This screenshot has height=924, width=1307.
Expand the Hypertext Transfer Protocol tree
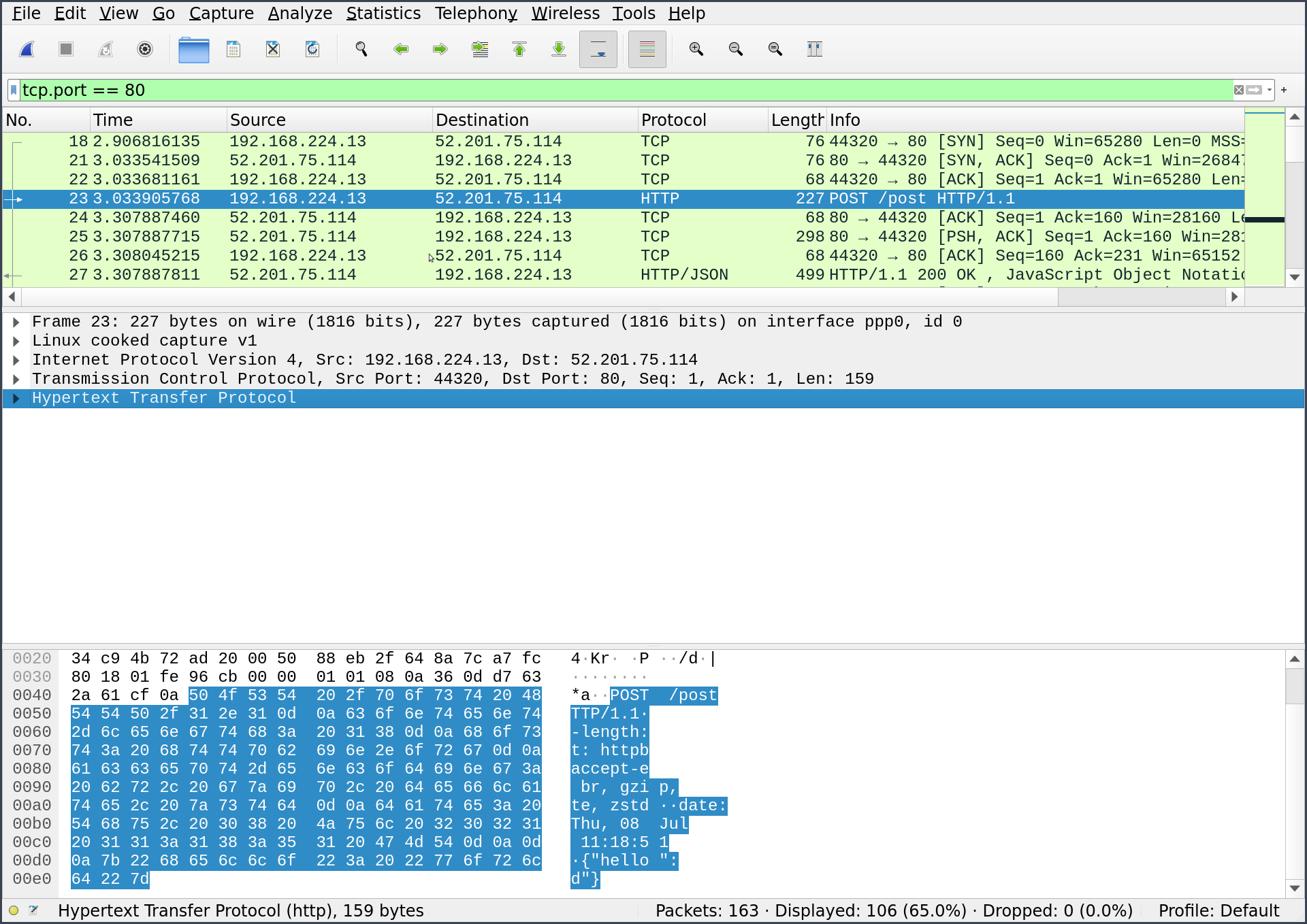(16, 398)
